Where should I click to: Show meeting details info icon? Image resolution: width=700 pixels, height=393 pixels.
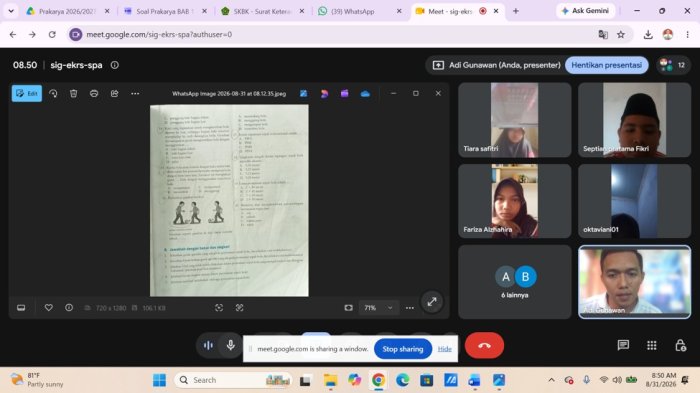(x=115, y=65)
